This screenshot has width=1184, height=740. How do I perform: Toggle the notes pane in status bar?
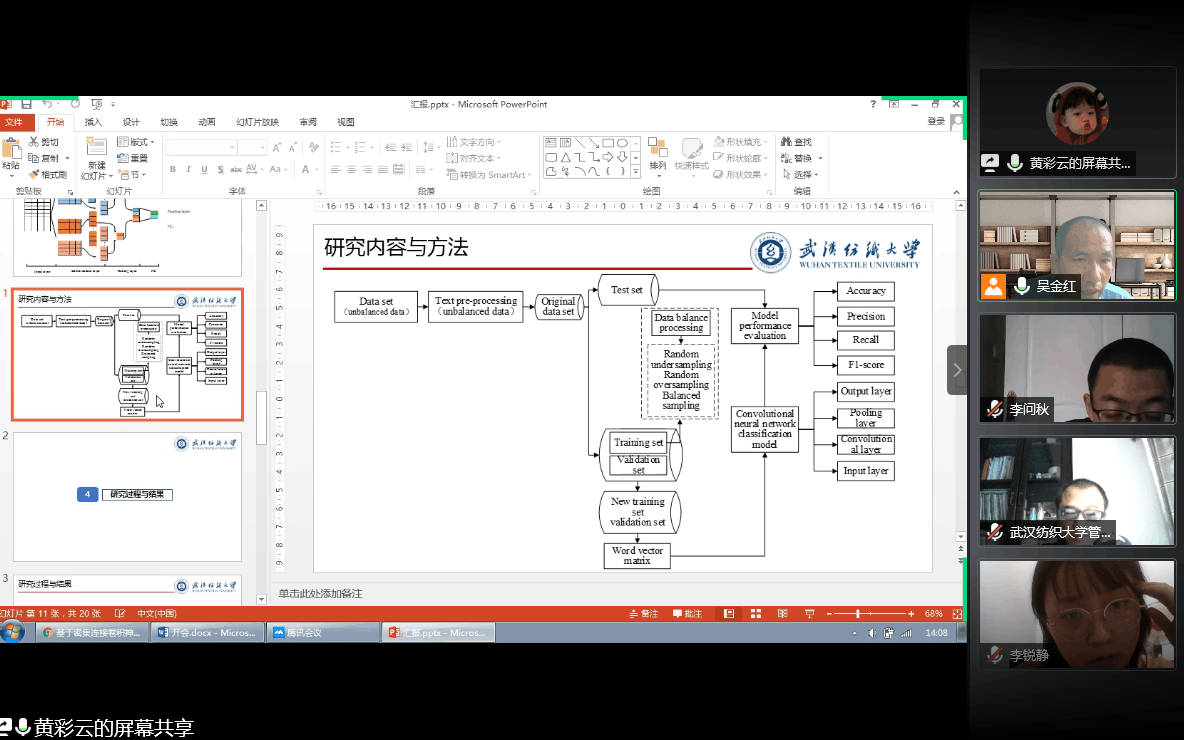point(643,613)
